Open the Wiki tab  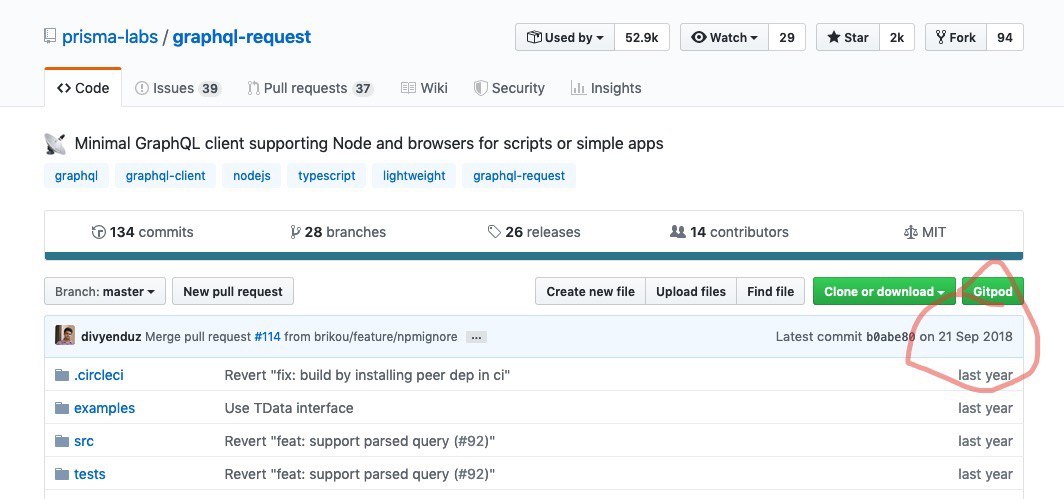[x=424, y=88]
